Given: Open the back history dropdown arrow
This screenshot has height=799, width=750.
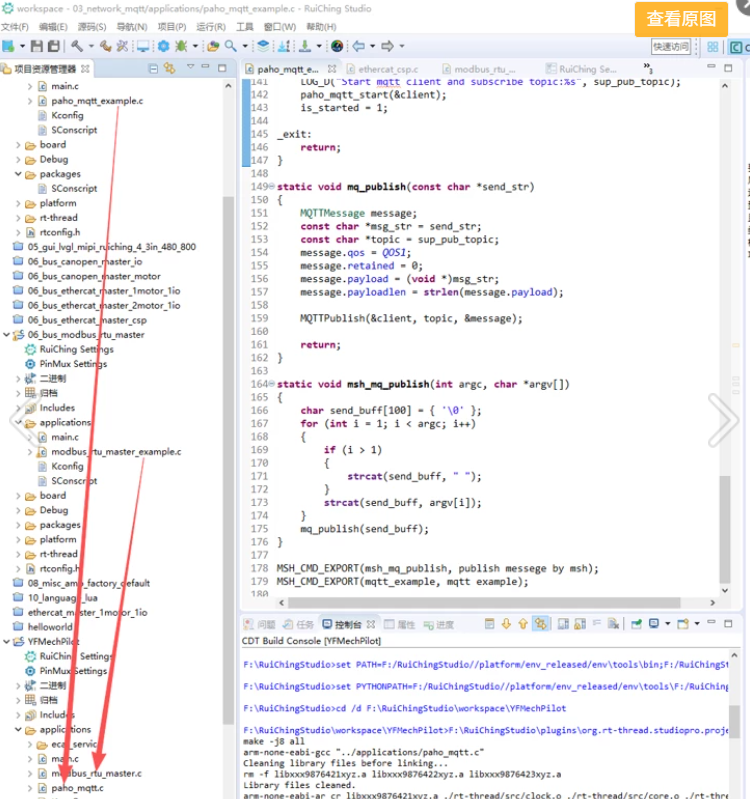Looking at the screenshot, I should pyautogui.click(x=372, y=46).
